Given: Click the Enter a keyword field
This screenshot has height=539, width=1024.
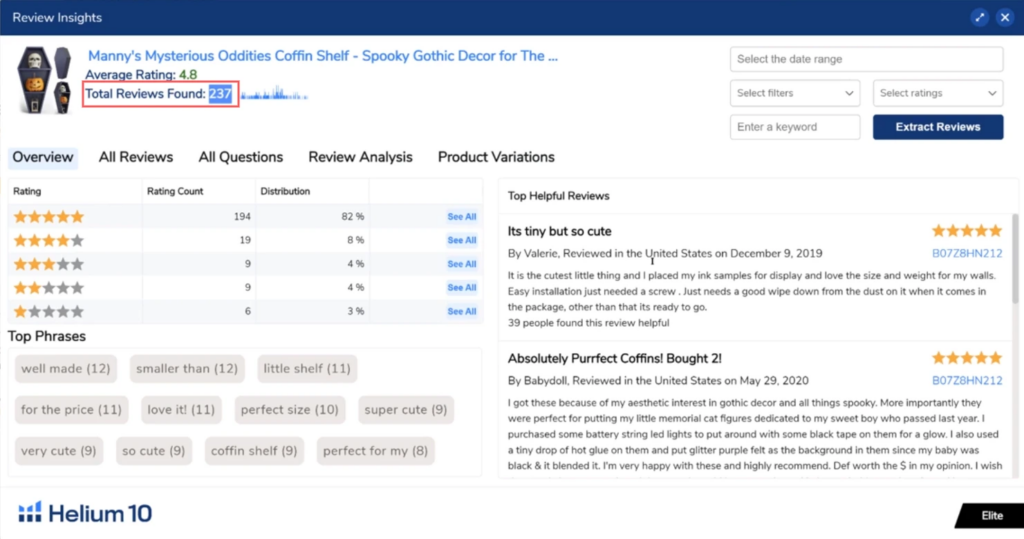Looking at the screenshot, I should (x=795, y=127).
